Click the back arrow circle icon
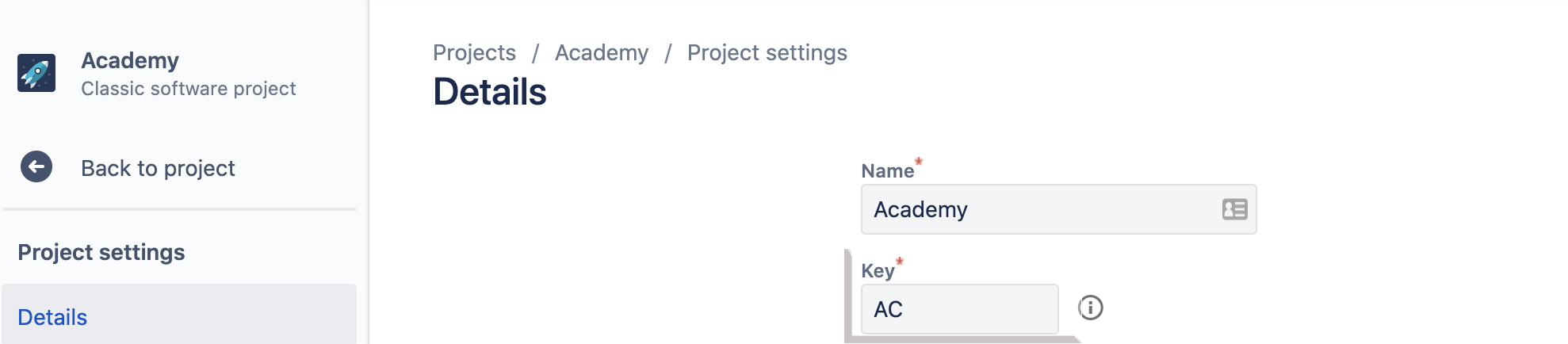The height and width of the screenshot is (344, 1568). click(x=36, y=166)
